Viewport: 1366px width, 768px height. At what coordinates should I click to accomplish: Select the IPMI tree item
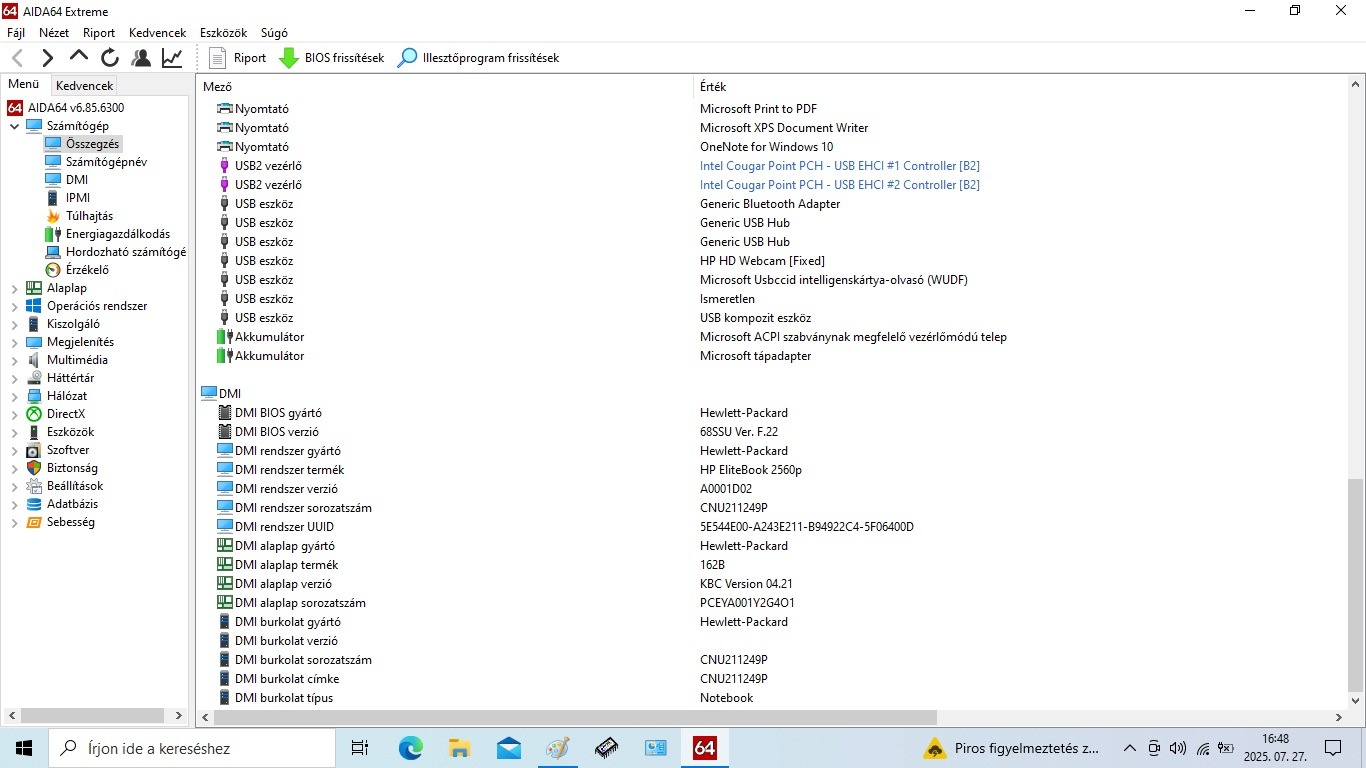78,198
